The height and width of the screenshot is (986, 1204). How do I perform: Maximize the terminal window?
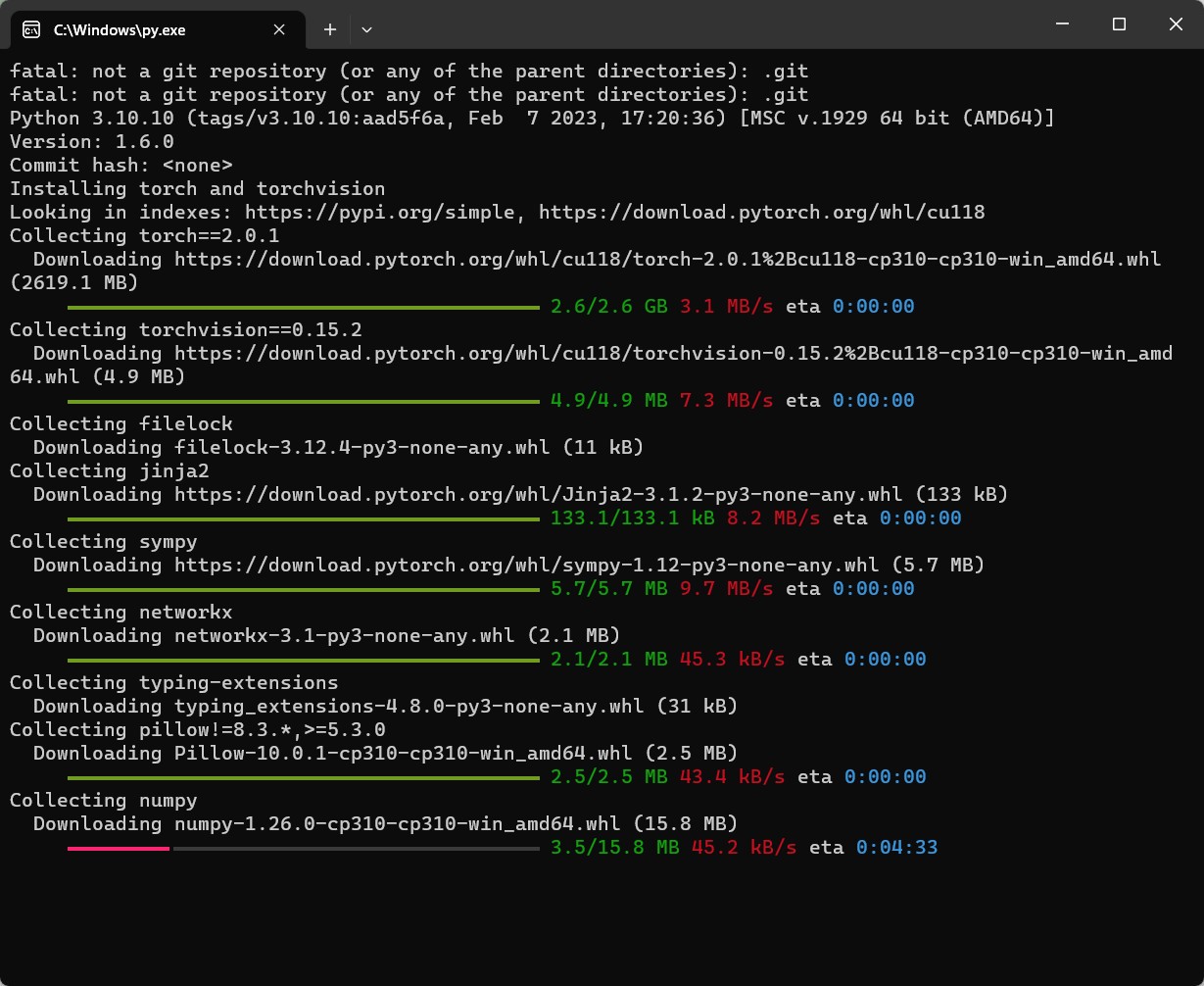pyautogui.click(x=1119, y=25)
